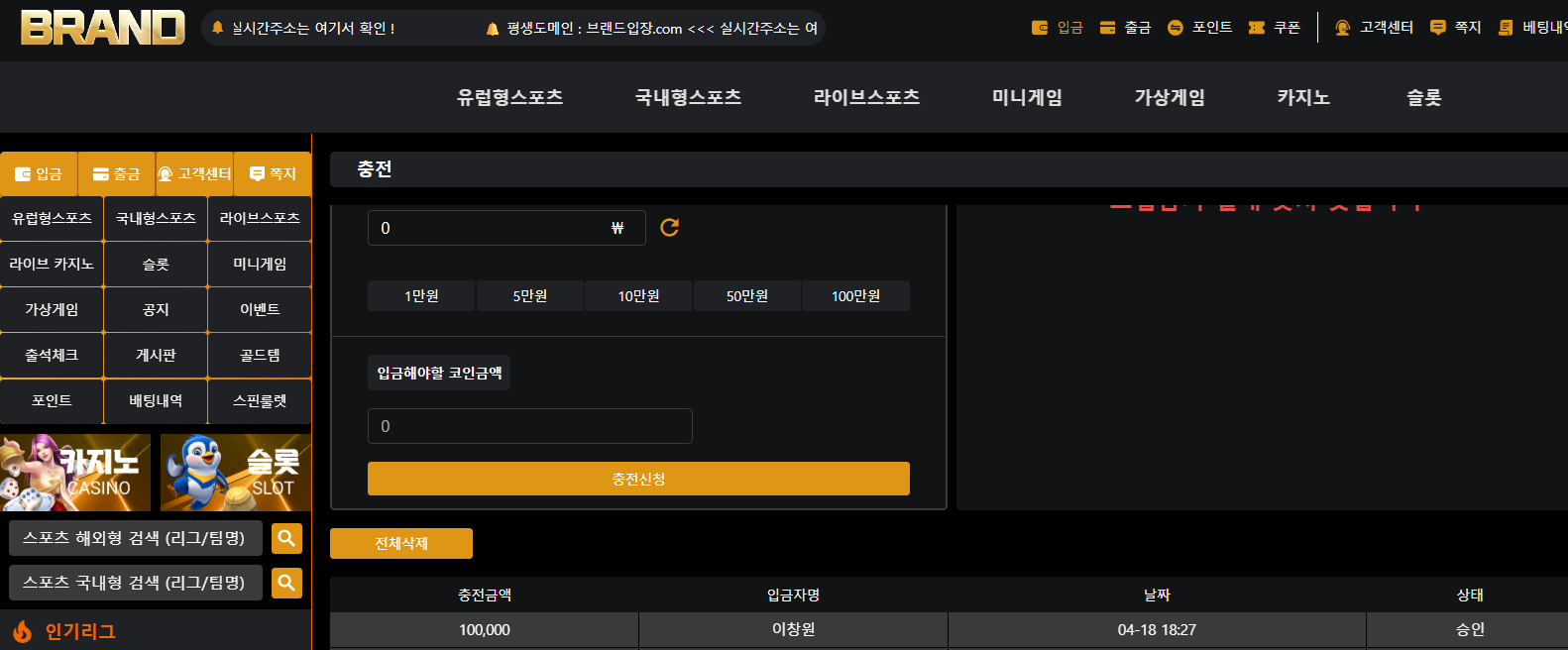The height and width of the screenshot is (650, 1568).
Task: Add 10만원 quick amount
Action: point(638,296)
